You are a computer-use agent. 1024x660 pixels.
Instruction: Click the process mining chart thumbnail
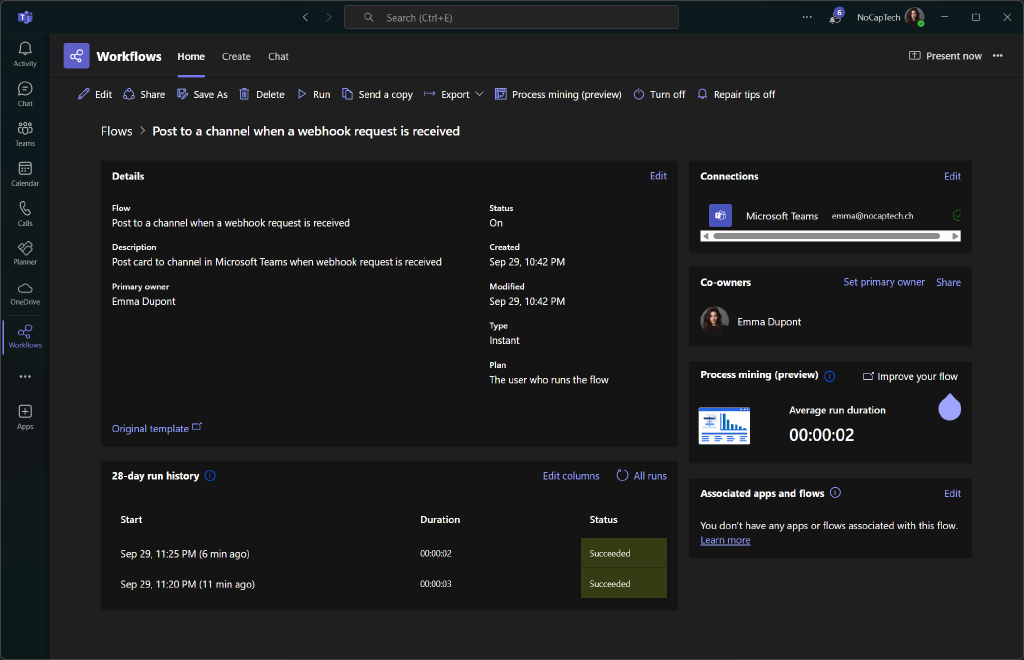click(724, 425)
